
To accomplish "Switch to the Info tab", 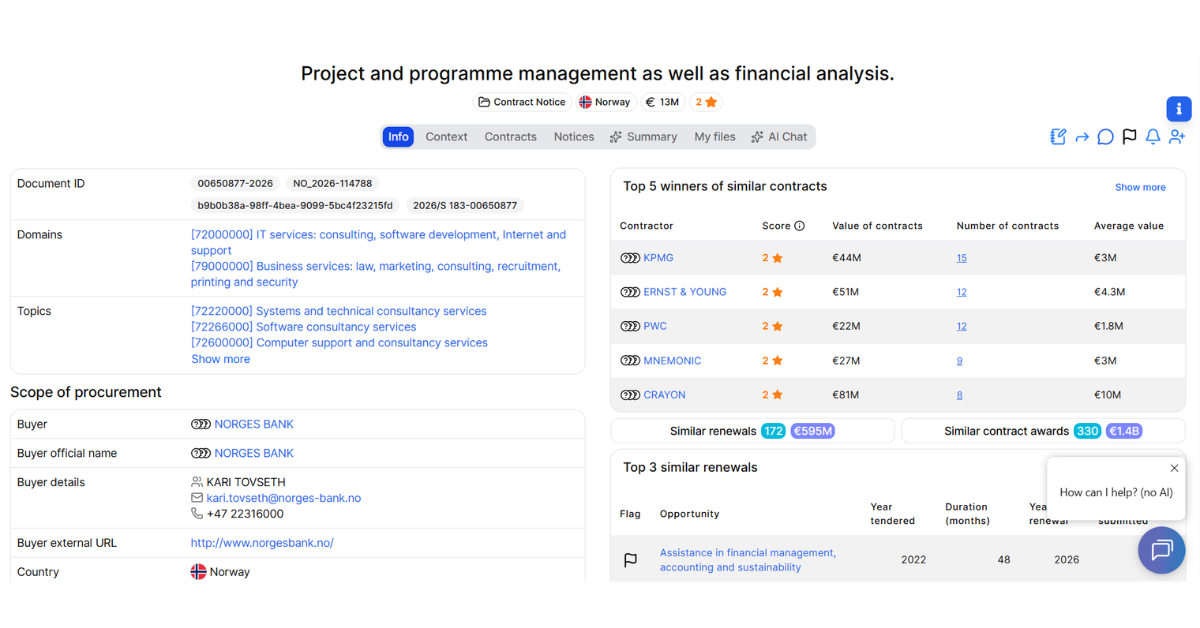I will (x=398, y=137).
